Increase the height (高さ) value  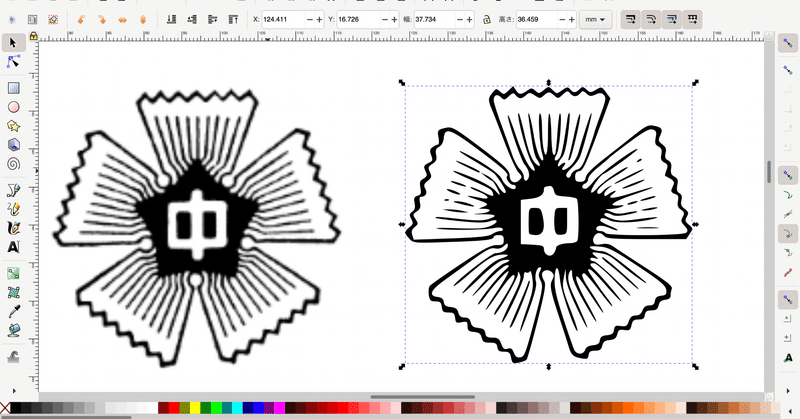coord(571,19)
